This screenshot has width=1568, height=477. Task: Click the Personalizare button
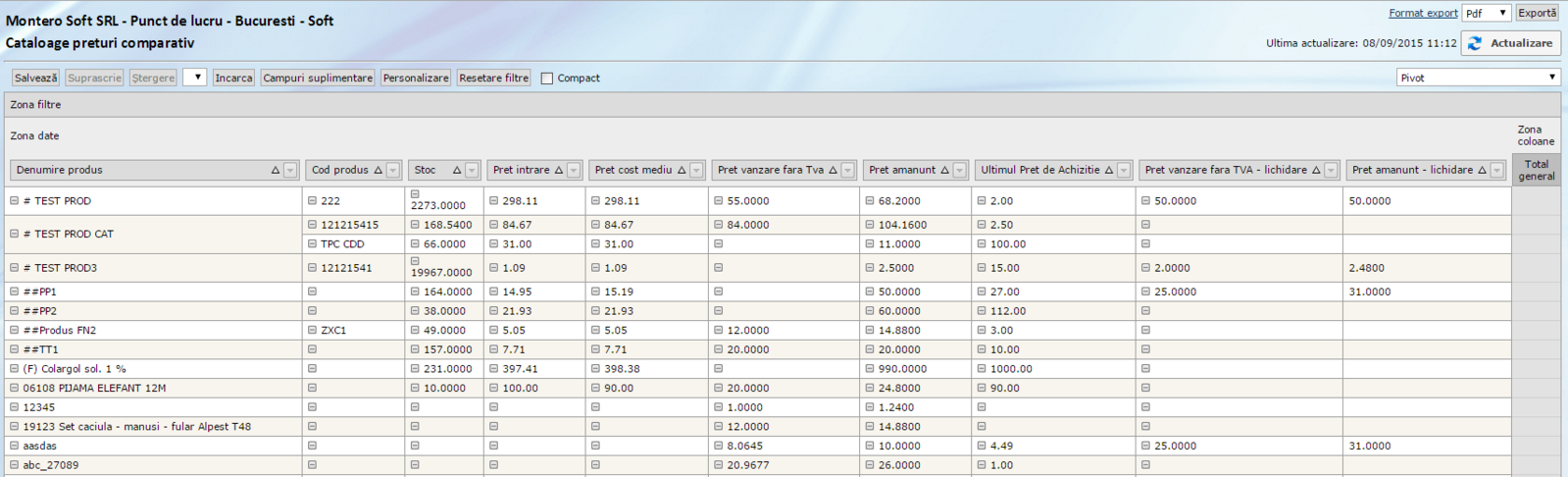point(416,79)
